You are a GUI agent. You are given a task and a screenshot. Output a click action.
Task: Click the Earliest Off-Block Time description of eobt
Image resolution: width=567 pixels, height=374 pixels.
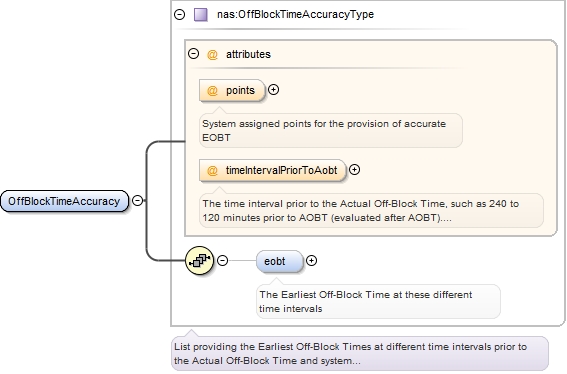378,302
